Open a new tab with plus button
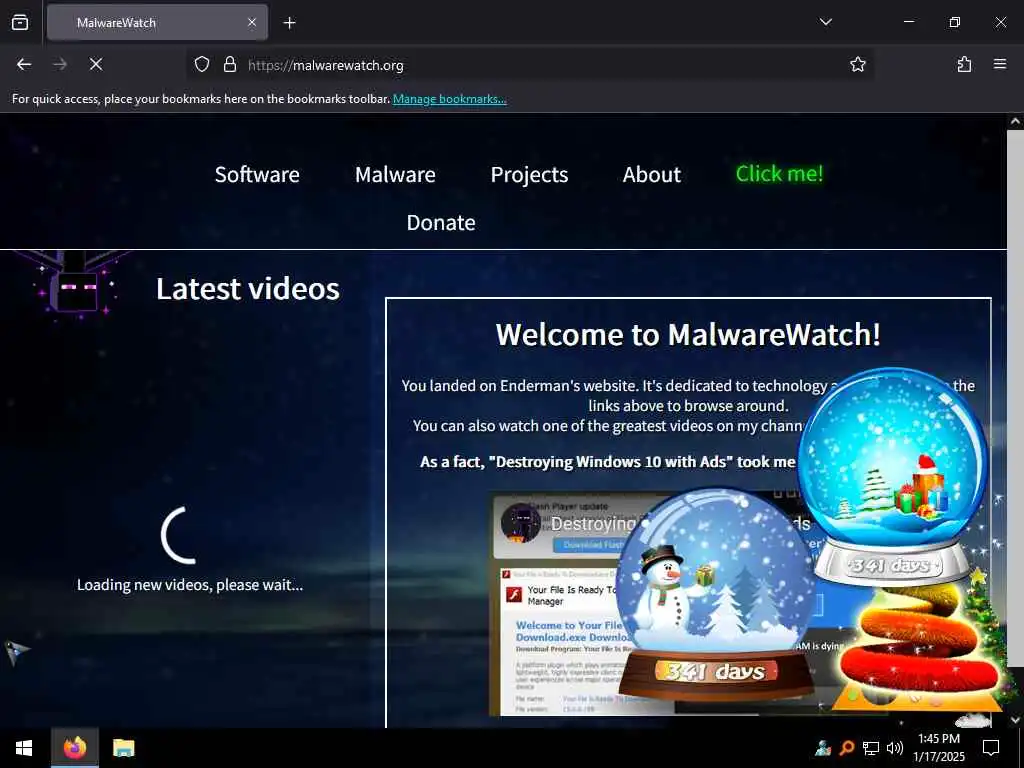Viewport: 1024px width, 768px height. pos(289,23)
